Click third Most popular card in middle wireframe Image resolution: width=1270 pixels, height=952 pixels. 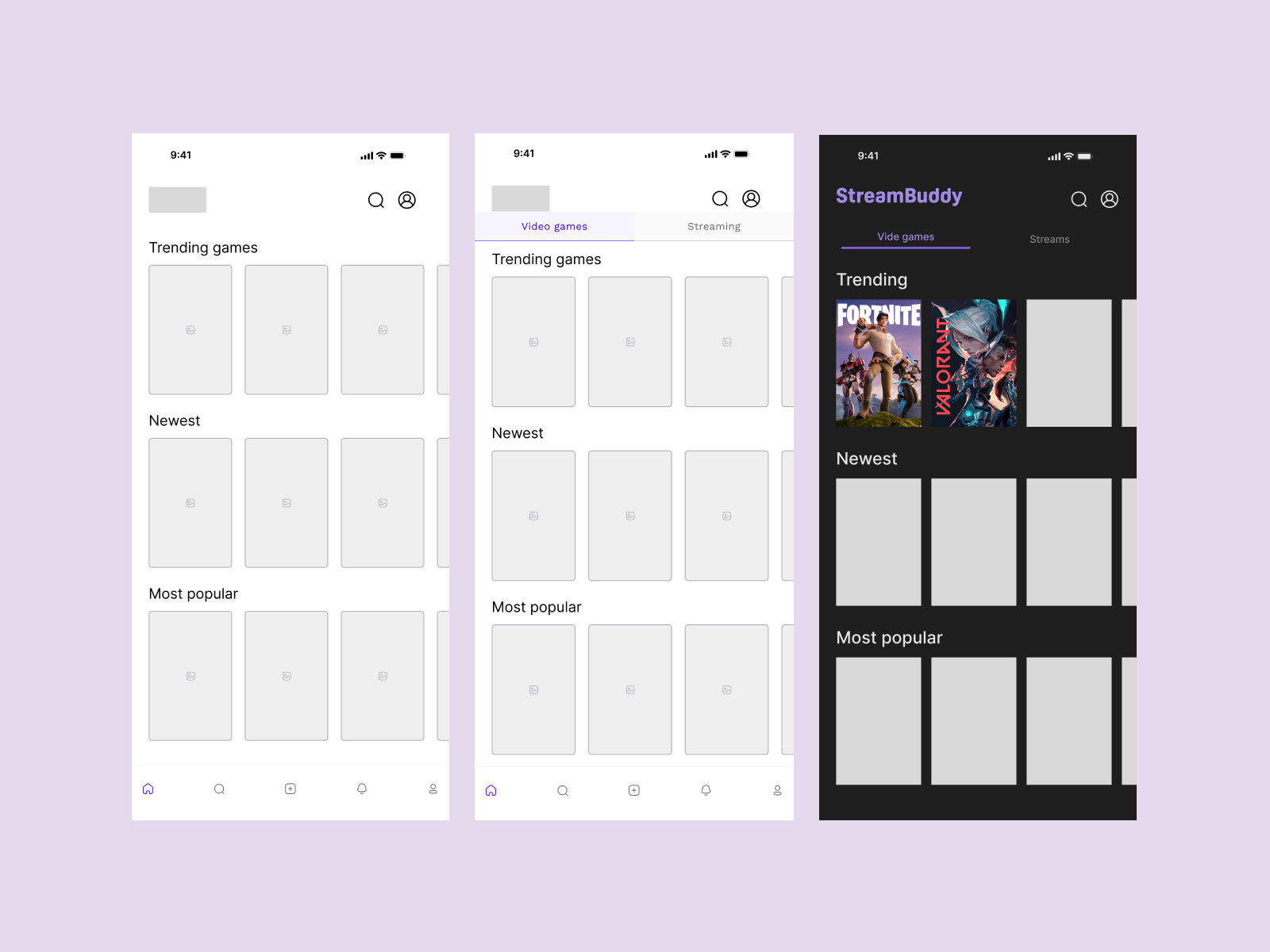tap(727, 689)
